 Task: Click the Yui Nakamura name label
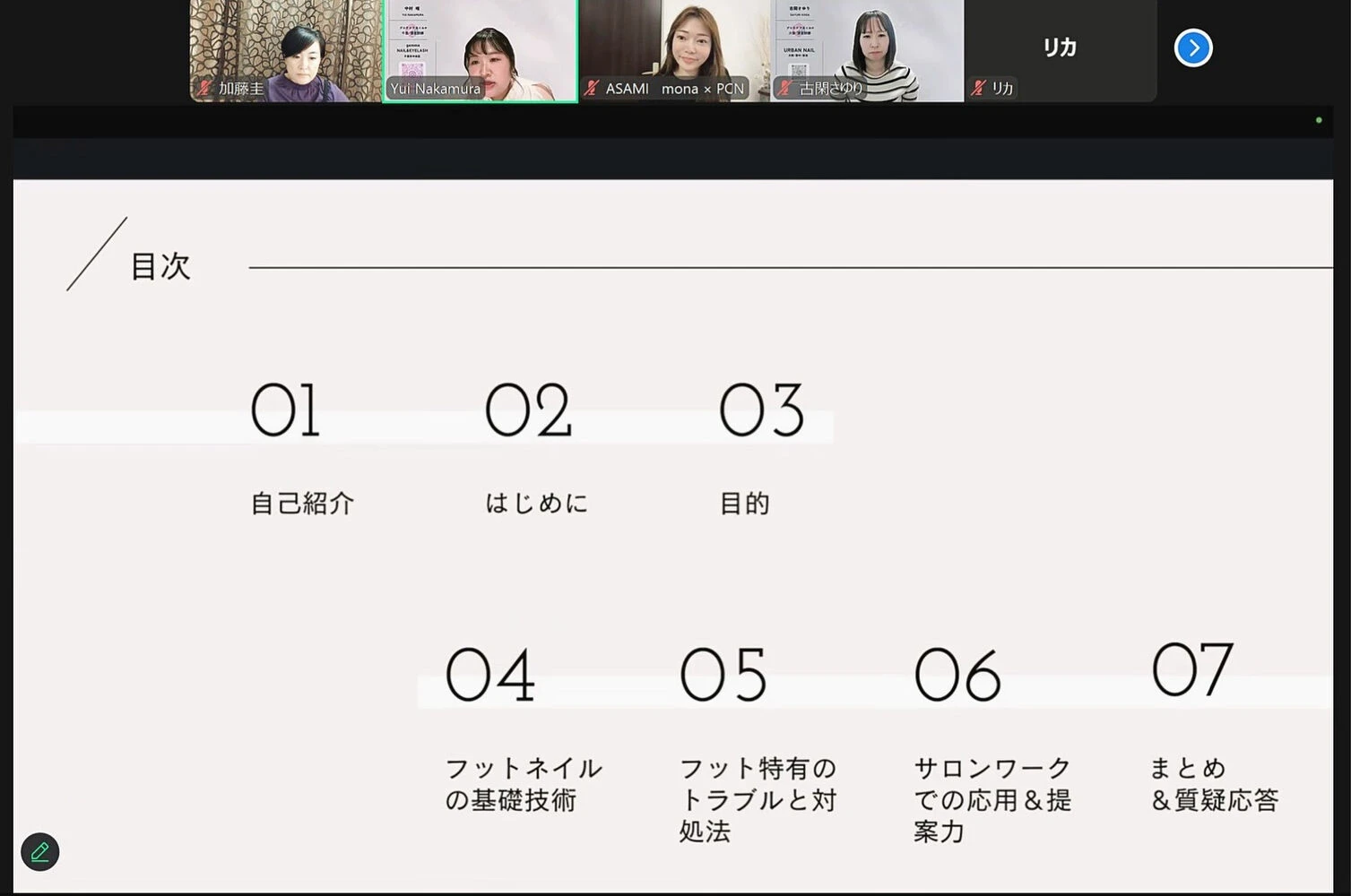[x=436, y=89]
